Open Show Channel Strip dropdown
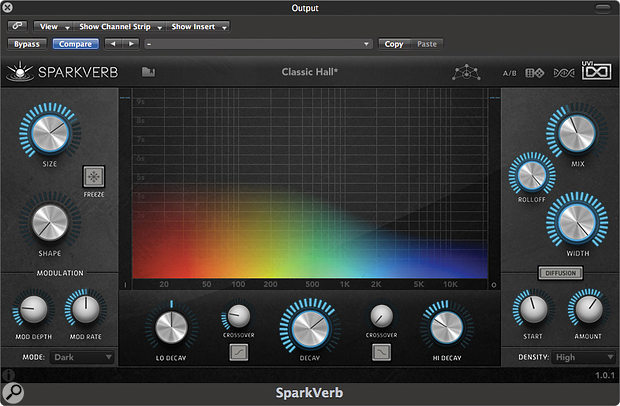 pyautogui.click(x=120, y=26)
